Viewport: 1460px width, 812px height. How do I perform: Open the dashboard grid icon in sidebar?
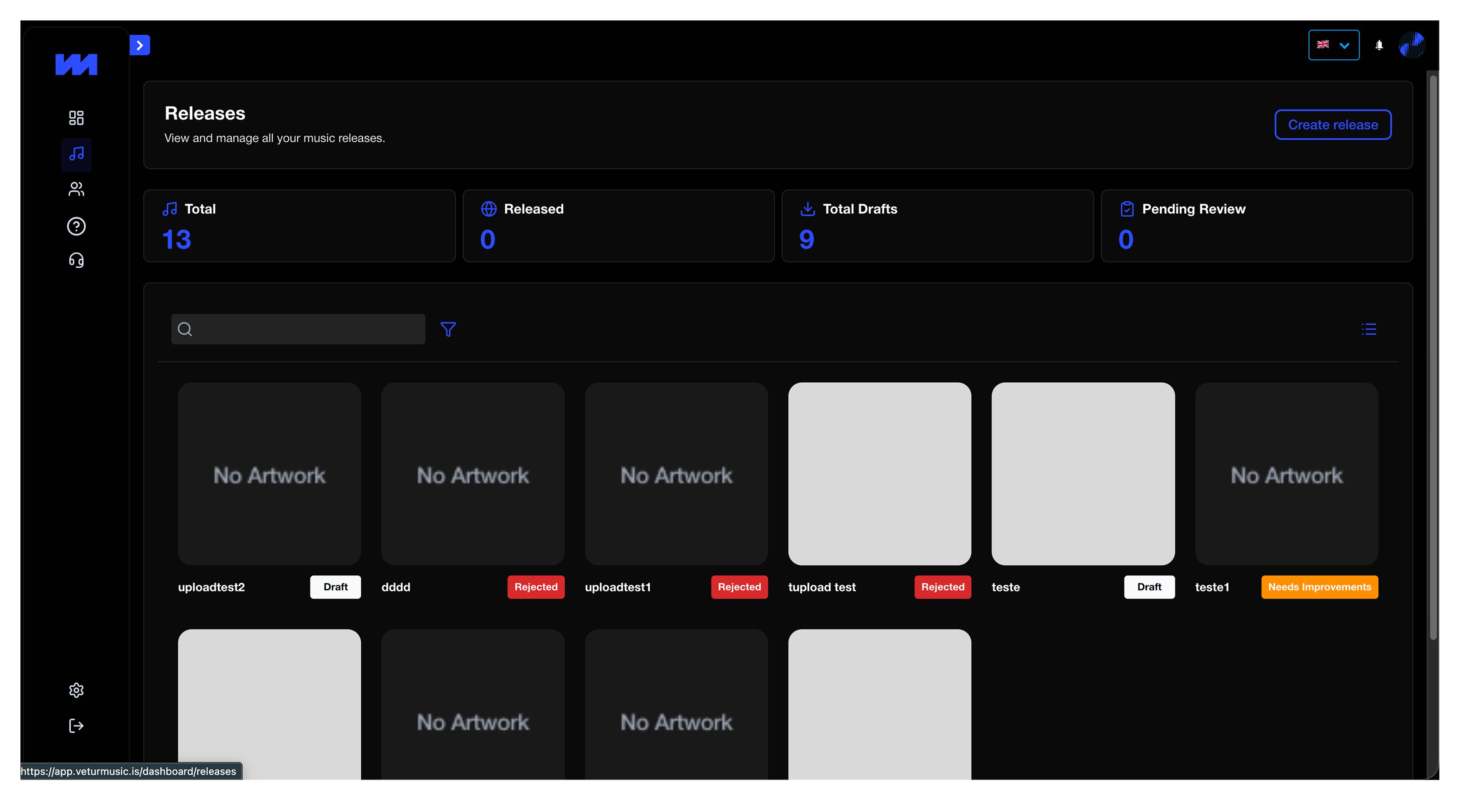76,118
